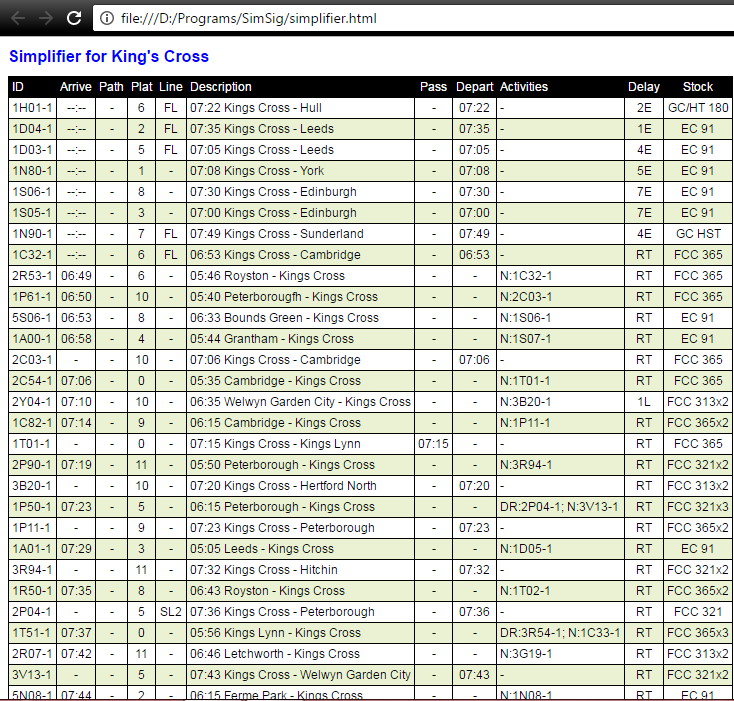734x701 pixels.
Task: Click the Pass column header
Action: point(433,87)
